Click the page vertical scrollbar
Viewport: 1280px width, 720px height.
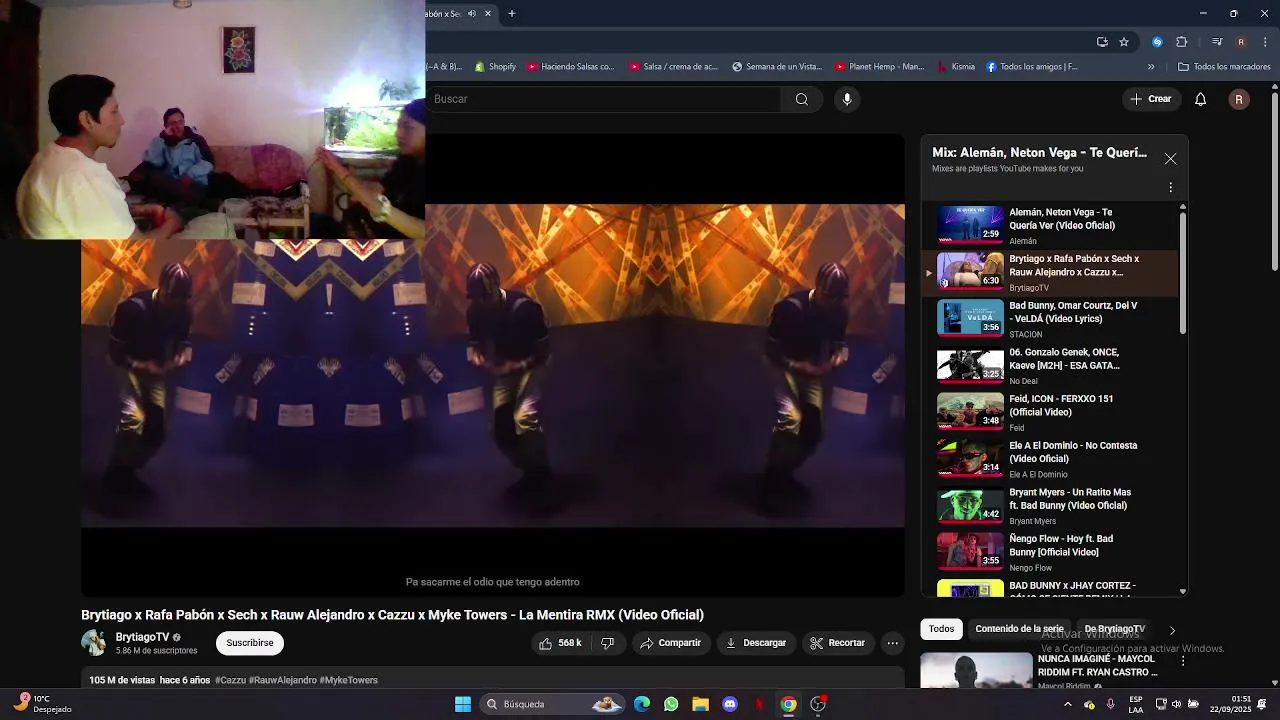click(x=1275, y=180)
